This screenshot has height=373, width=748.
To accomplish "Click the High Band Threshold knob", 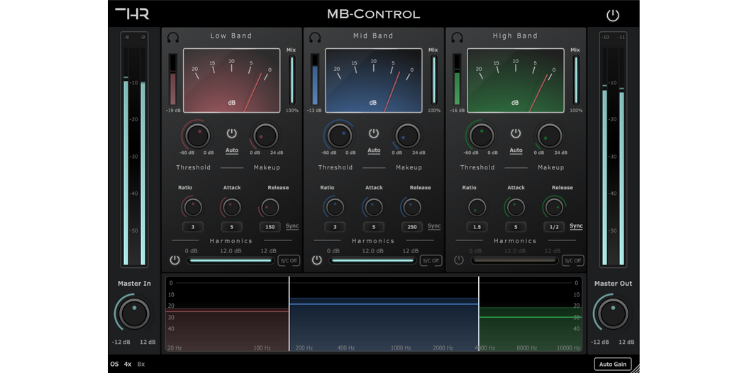I will point(482,135).
